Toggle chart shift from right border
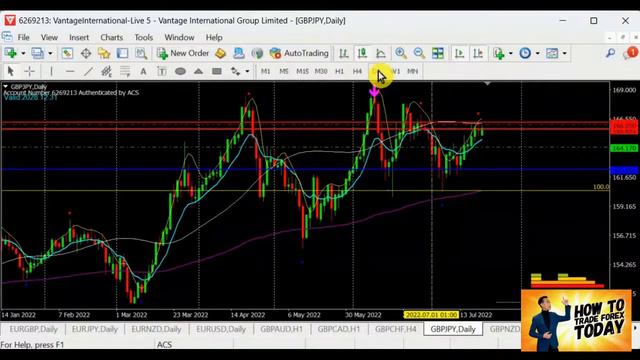Viewport: 640px width, 360px height. pyautogui.click(x=478, y=53)
